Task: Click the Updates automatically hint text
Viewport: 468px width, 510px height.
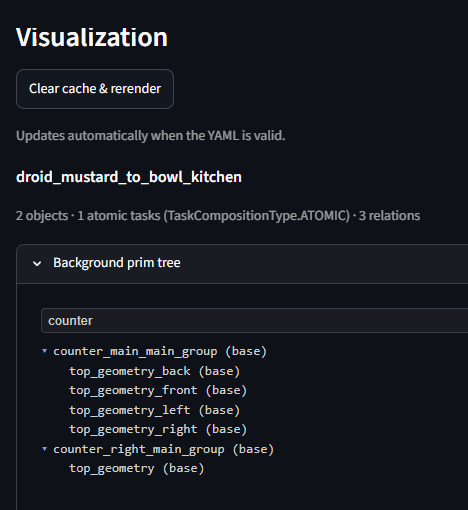Action: point(151,136)
